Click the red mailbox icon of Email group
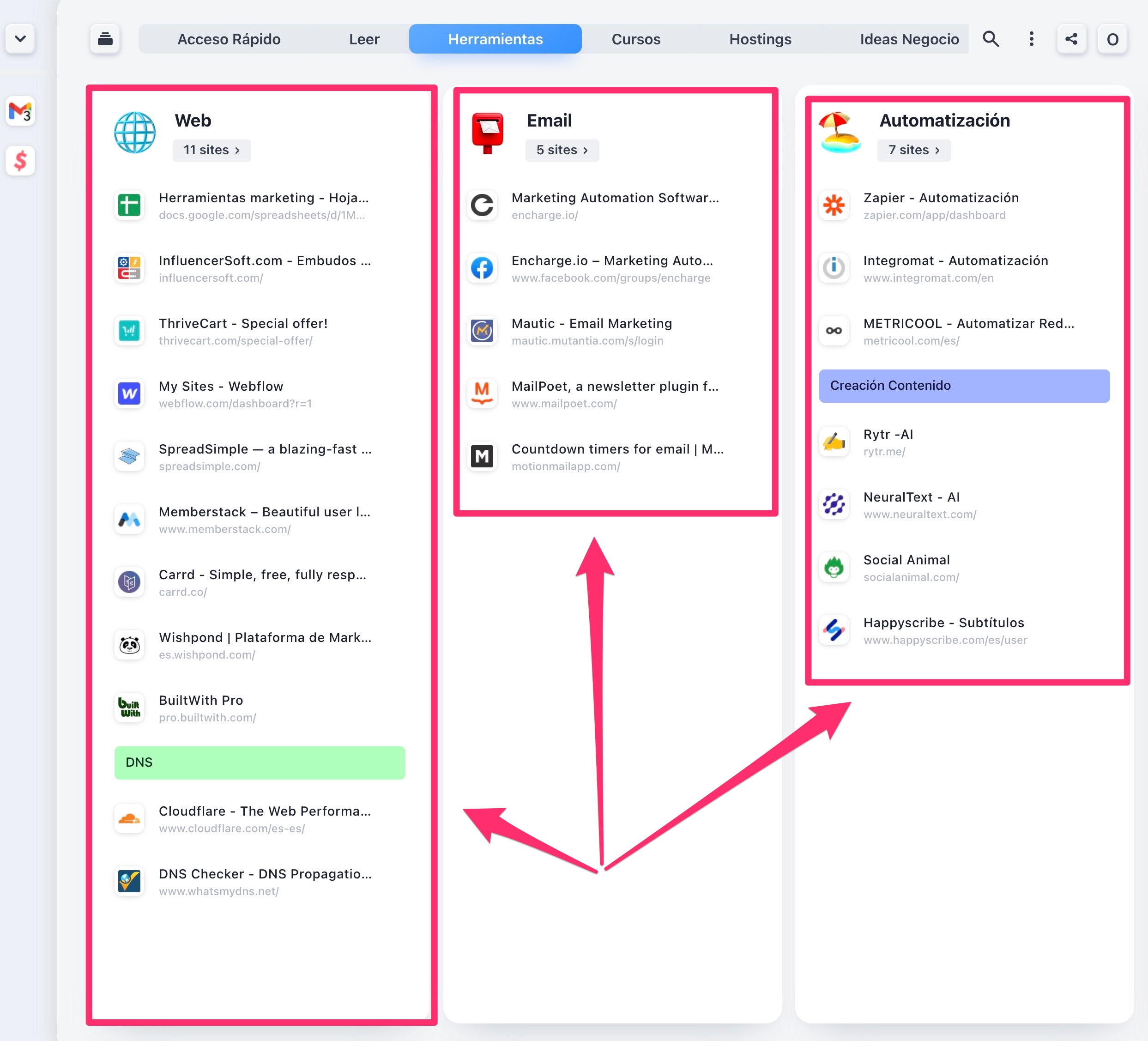1148x1041 pixels. coord(488,133)
